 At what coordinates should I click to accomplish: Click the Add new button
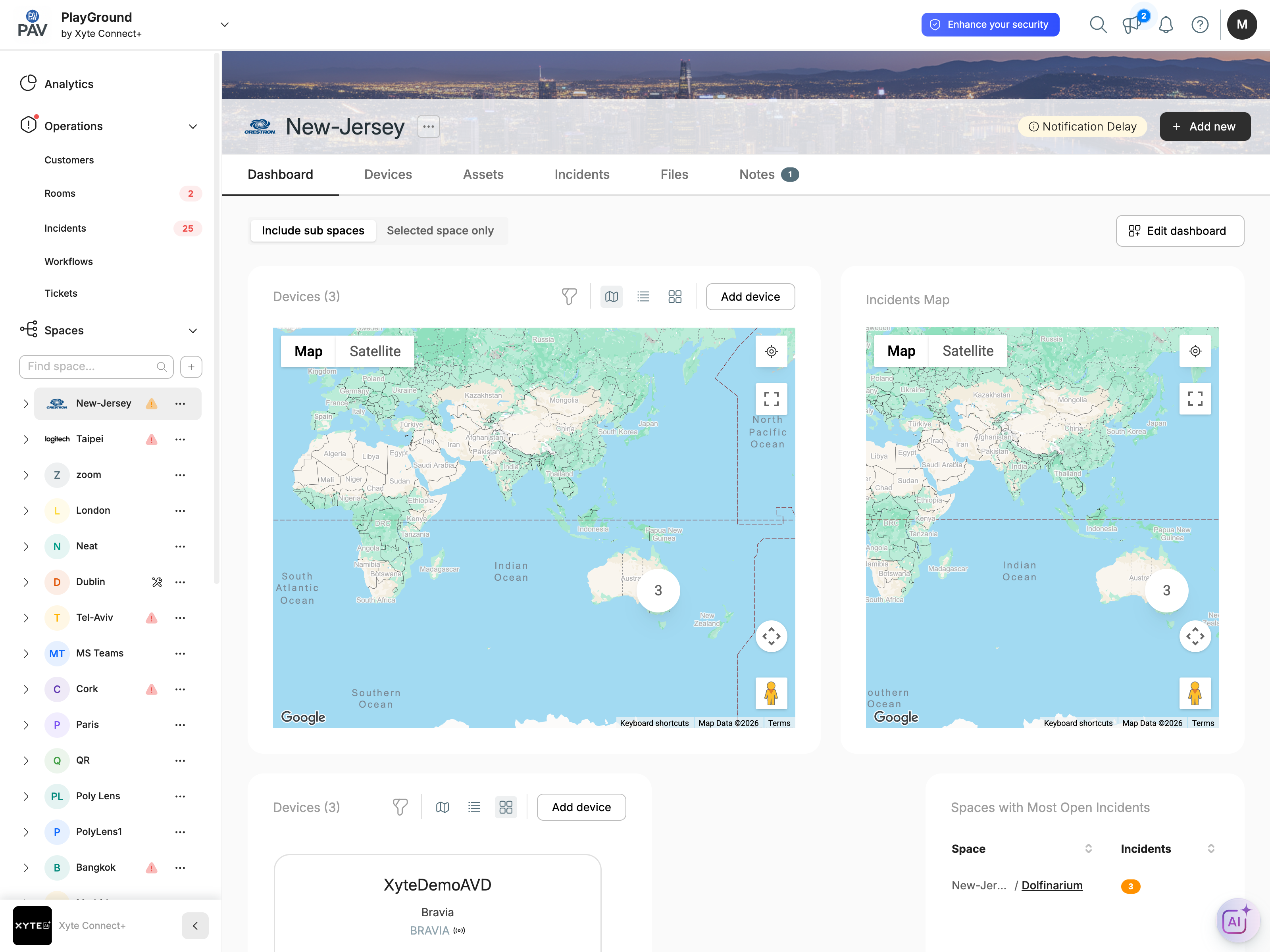point(1205,126)
